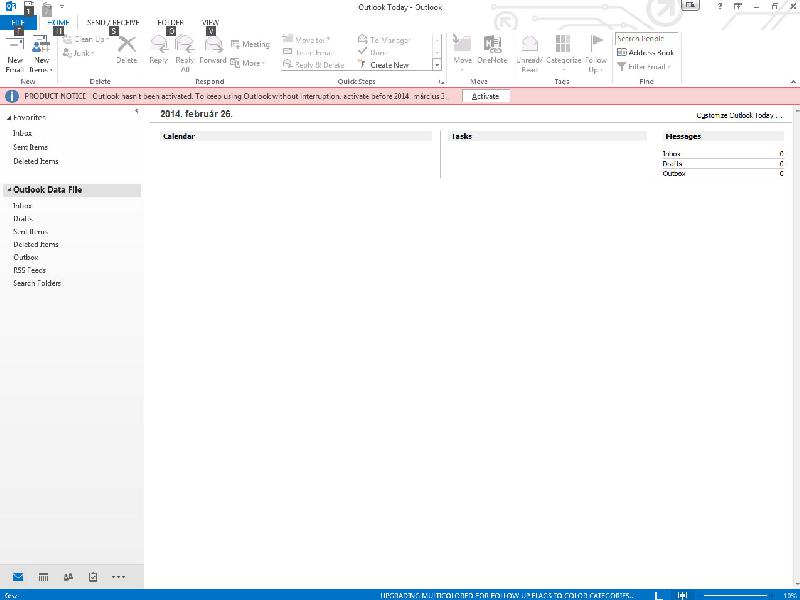Screen dimensions: 800x600
Task: Click the Activate button
Action: [x=485, y=96]
